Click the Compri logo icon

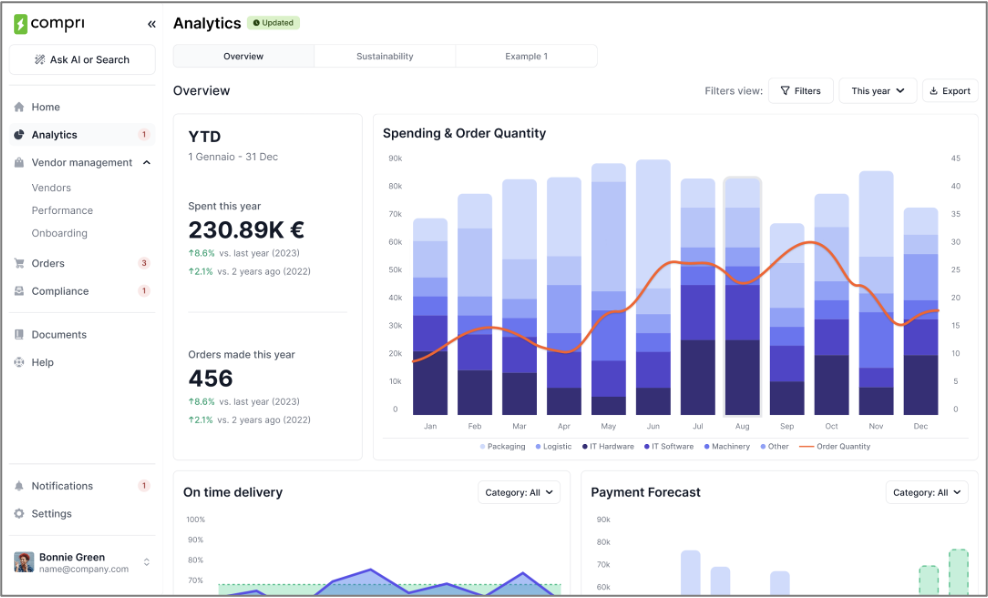(x=20, y=24)
